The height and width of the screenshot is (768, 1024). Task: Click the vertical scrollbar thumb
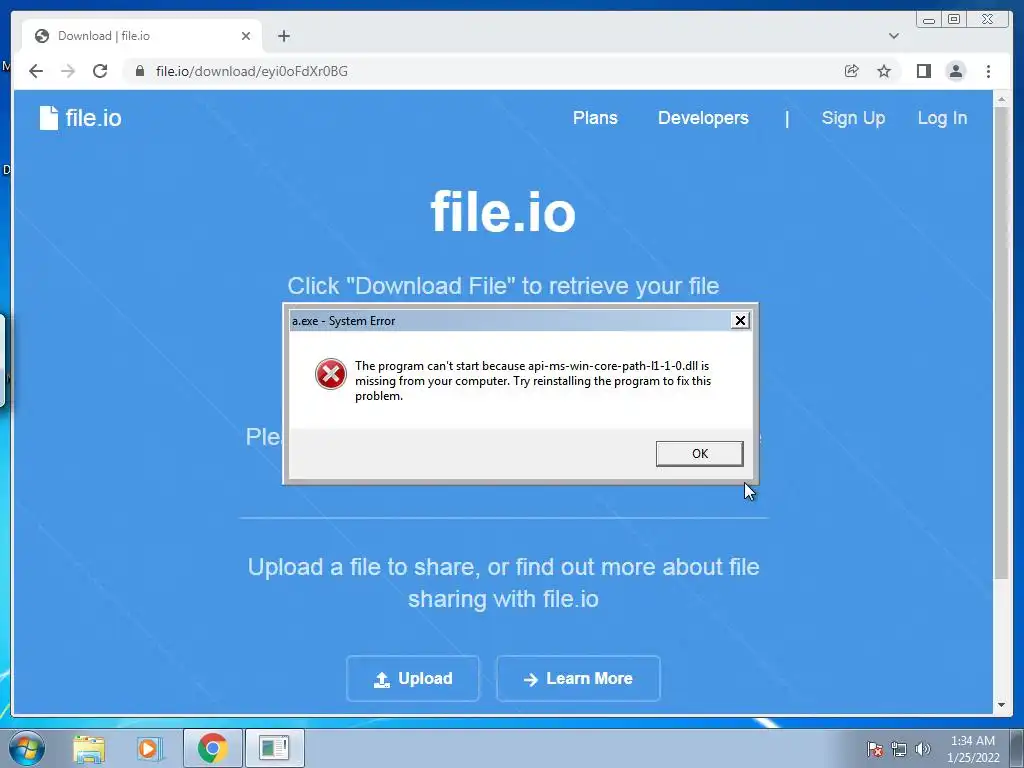tap(1001, 342)
